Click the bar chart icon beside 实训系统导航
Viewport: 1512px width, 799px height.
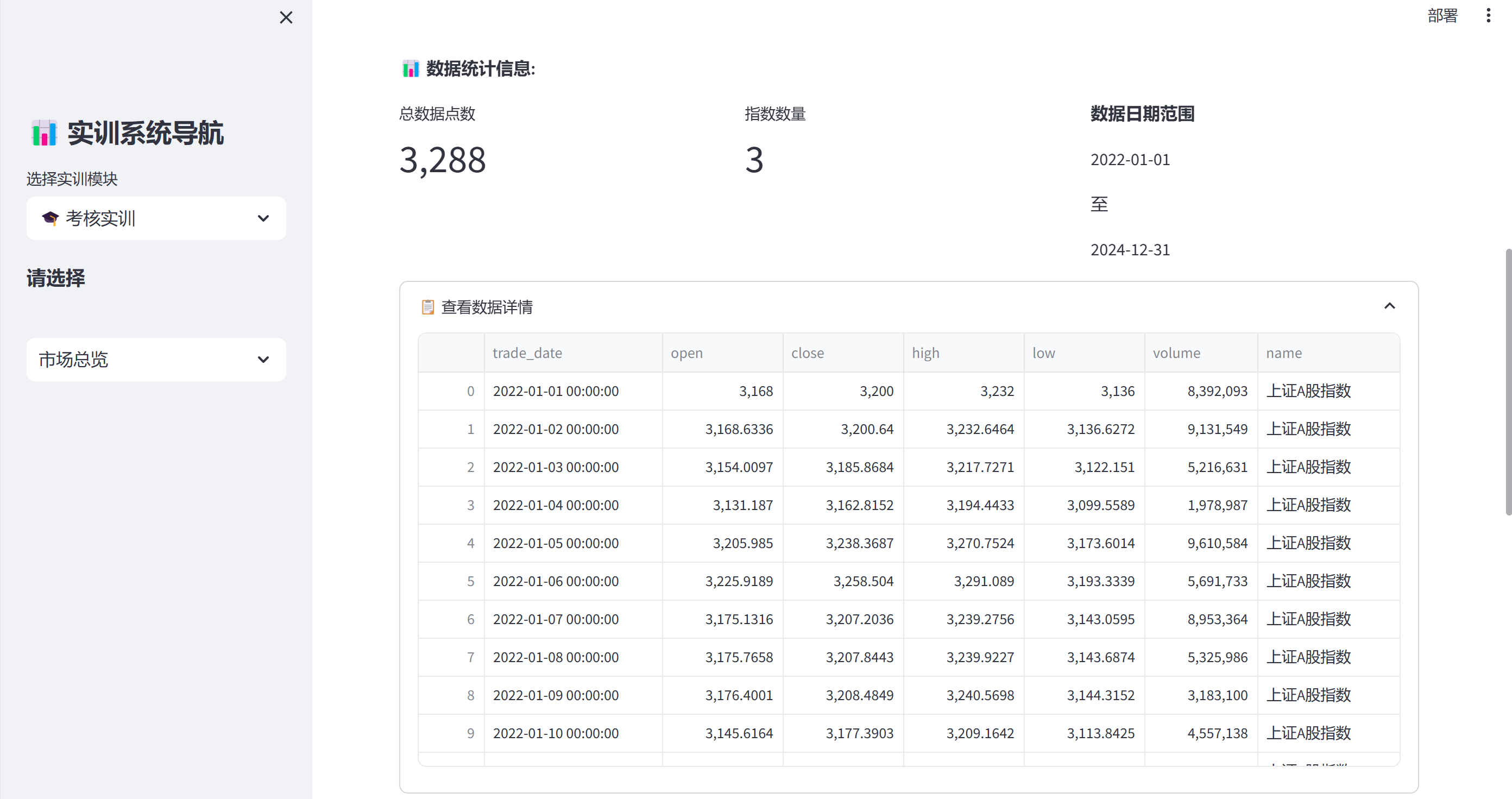coord(44,133)
